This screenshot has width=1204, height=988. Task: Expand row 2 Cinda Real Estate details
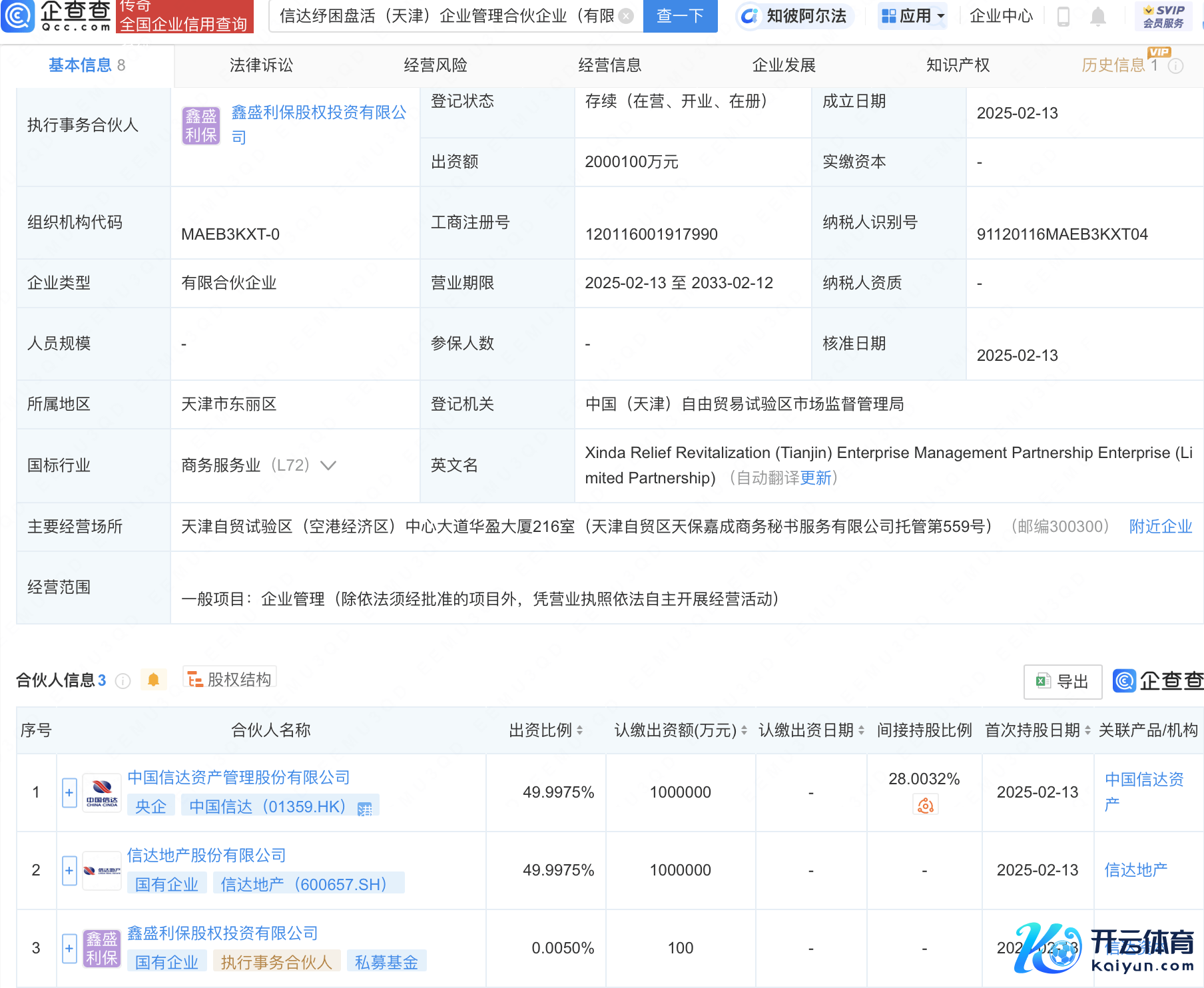(69, 870)
